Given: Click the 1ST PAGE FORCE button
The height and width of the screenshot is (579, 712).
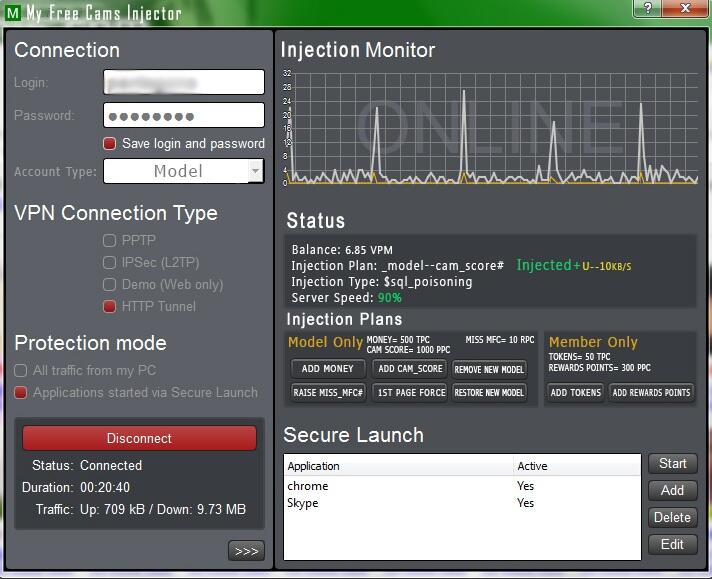Looking at the screenshot, I should pos(410,392).
